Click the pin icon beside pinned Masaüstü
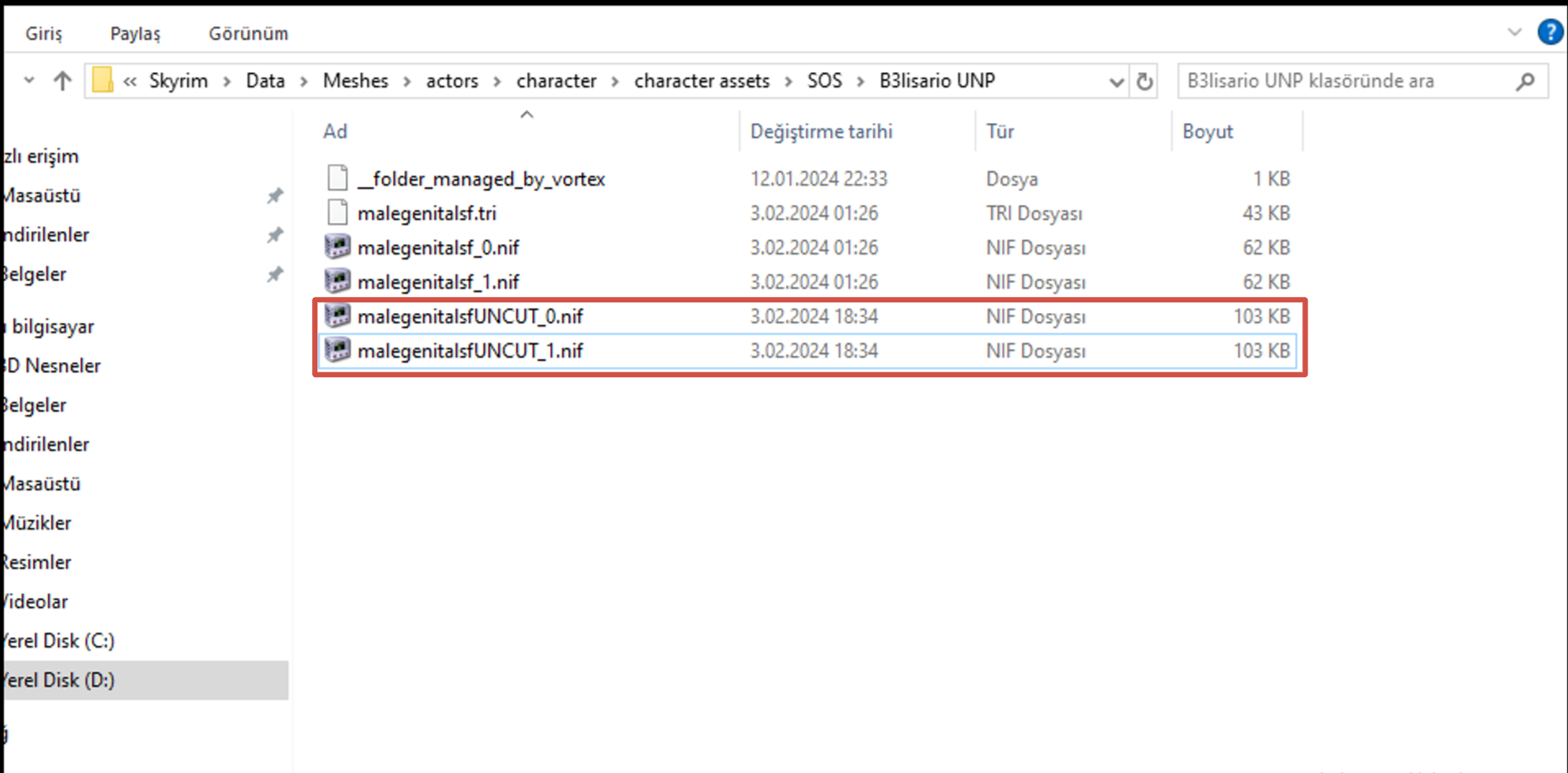 point(275,195)
